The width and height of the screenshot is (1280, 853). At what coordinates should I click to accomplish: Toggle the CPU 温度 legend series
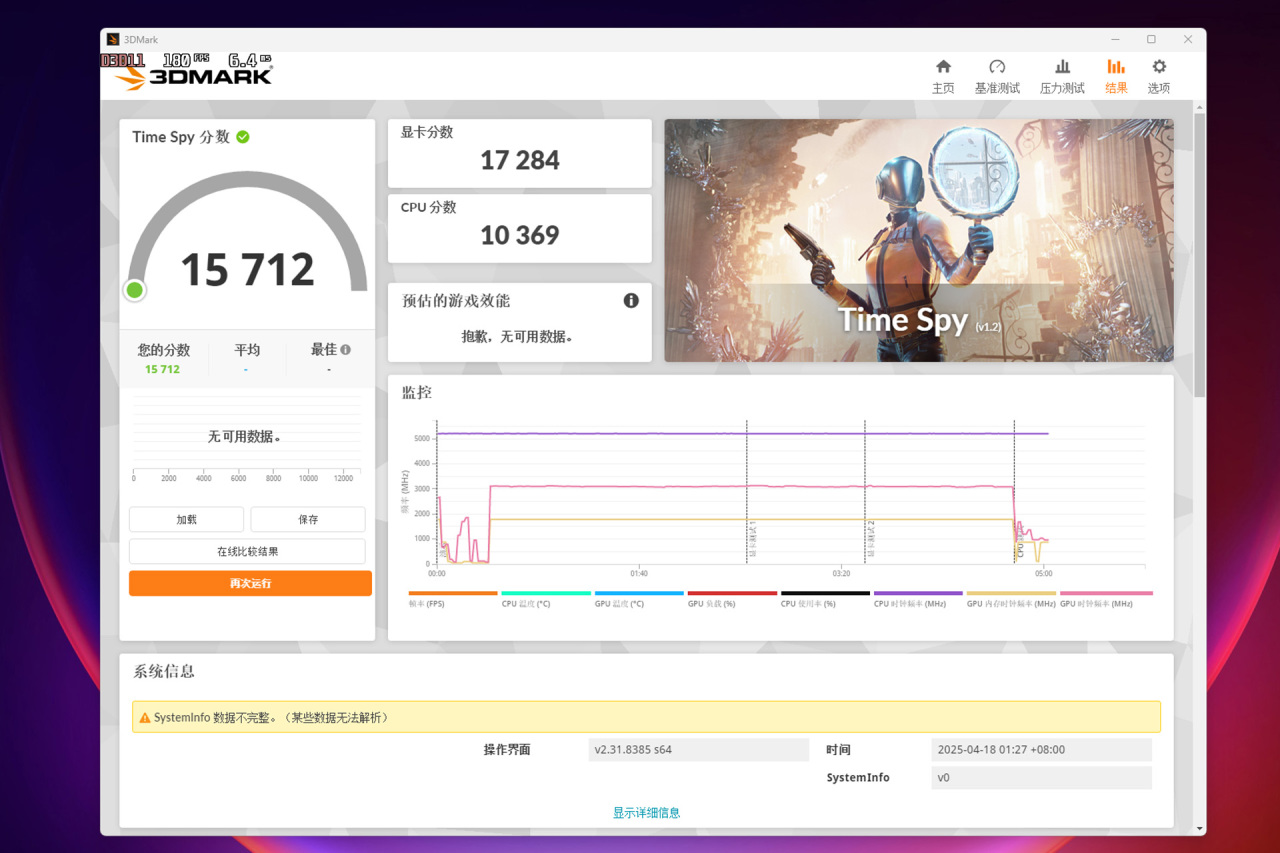pos(546,599)
